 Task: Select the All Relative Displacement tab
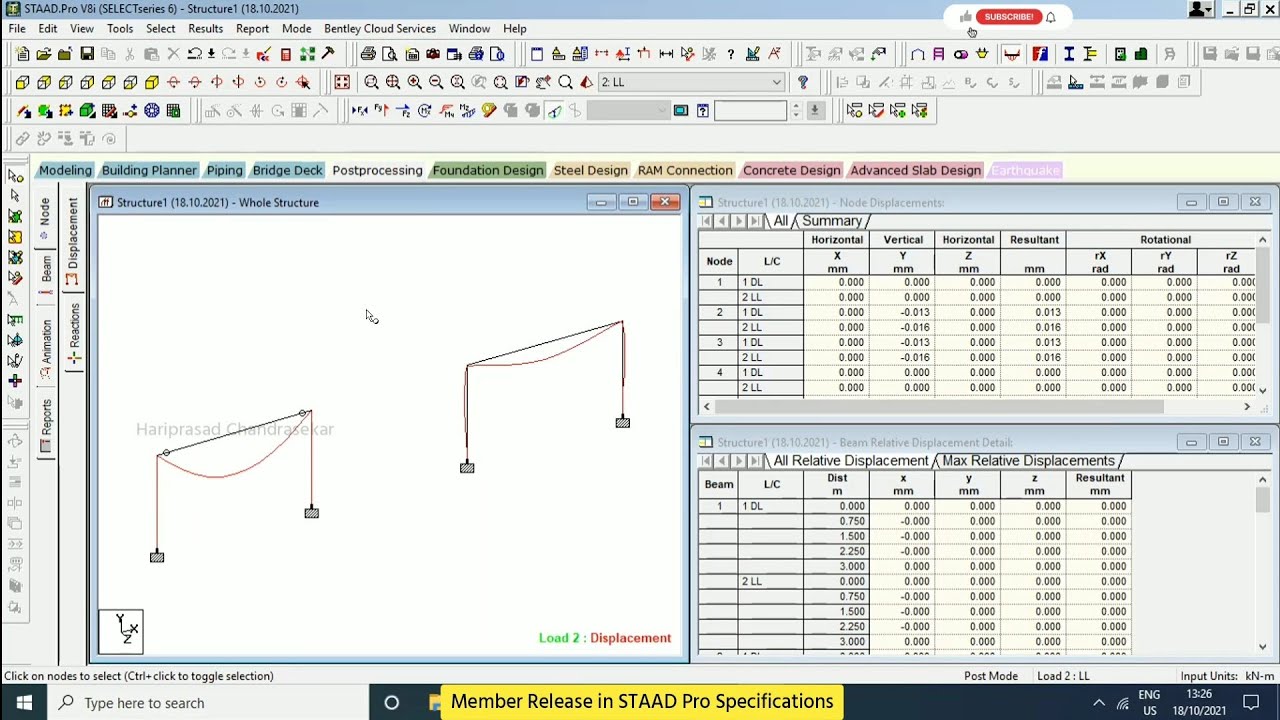pyautogui.click(x=851, y=461)
